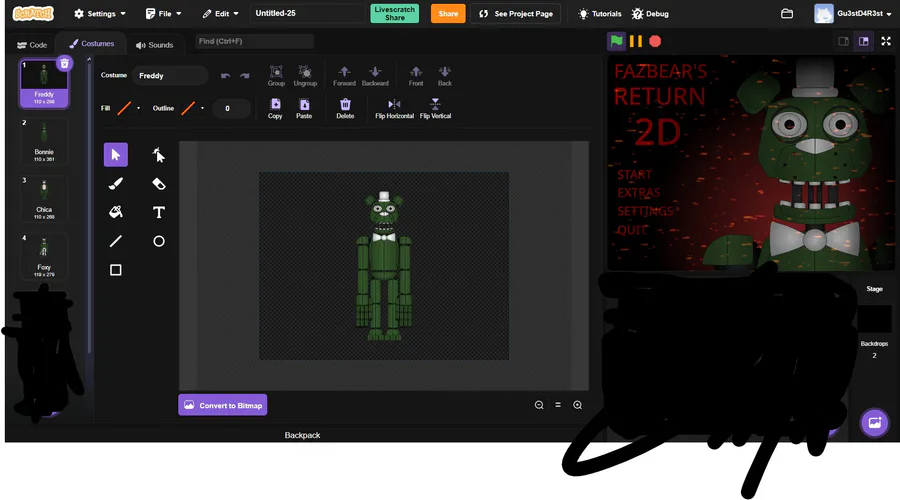
Task: Click the project title field Untitled-25
Action: 308,13
